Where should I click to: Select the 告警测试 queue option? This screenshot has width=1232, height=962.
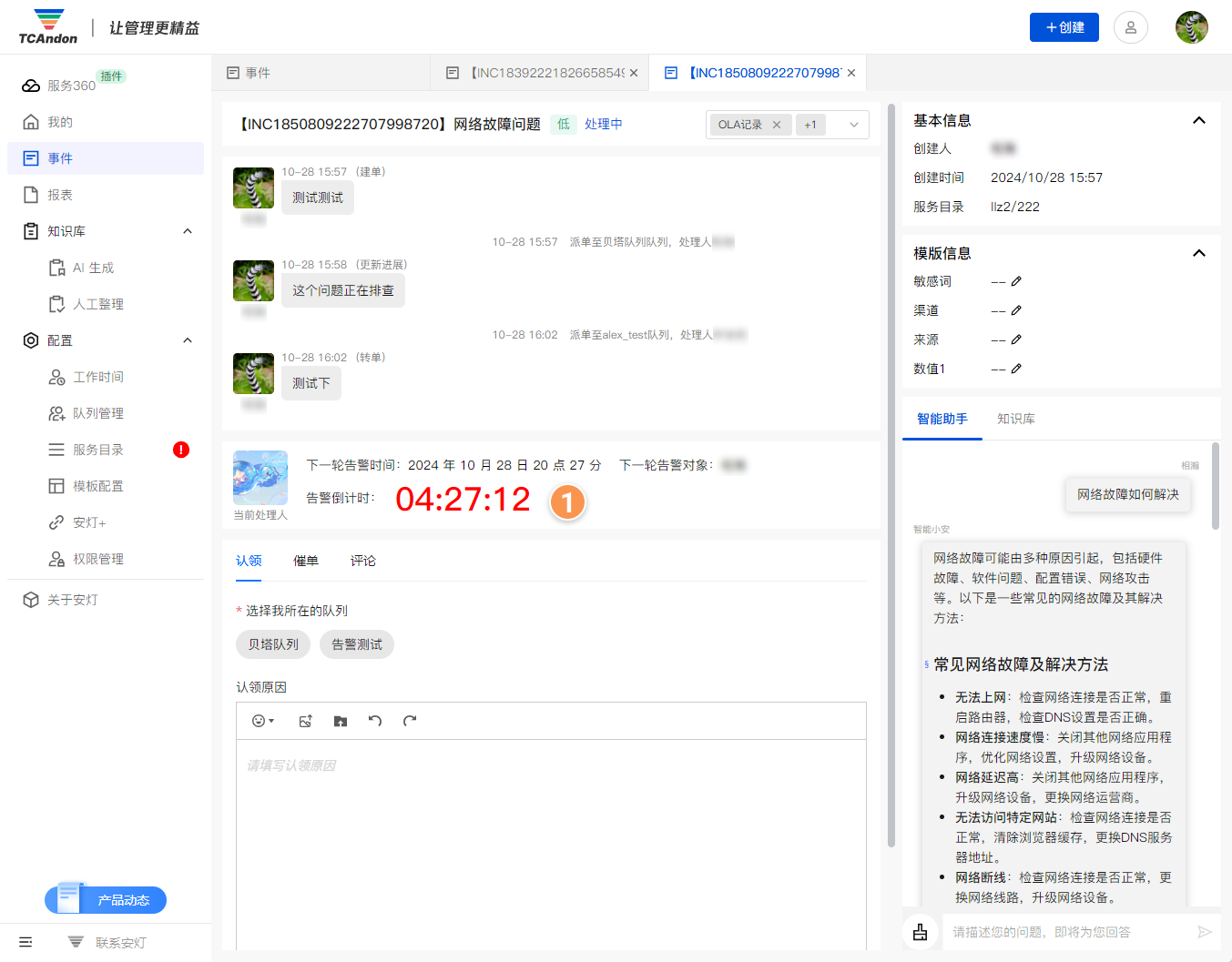coord(357,644)
